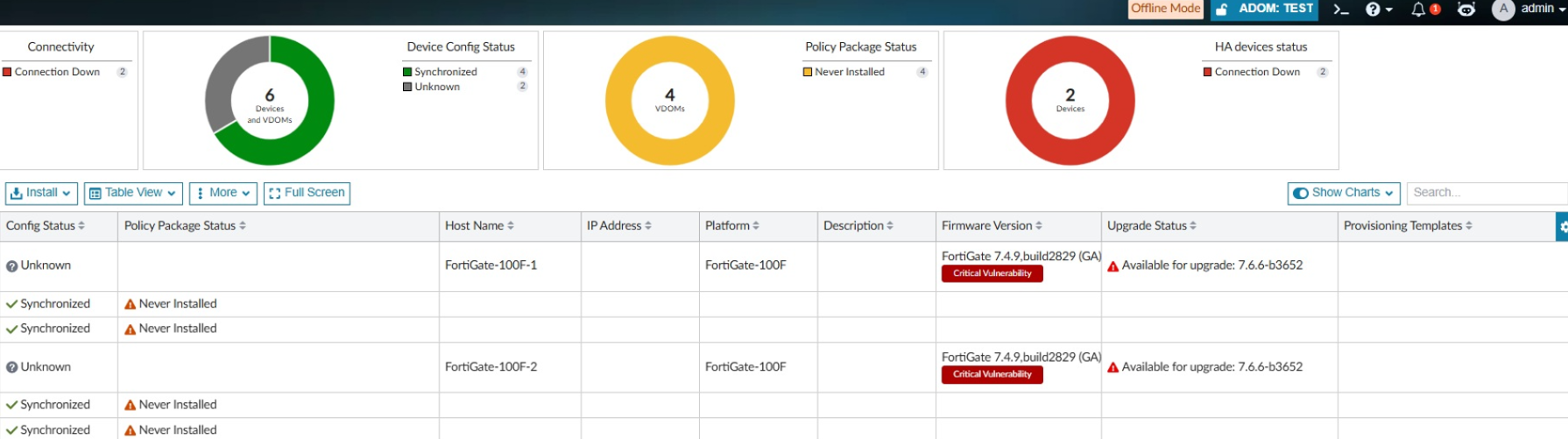Click red Connection Down swatch under HA devices
The width and height of the screenshot is (1568, 439).
pyautogui.click(x=1208, y=72)
